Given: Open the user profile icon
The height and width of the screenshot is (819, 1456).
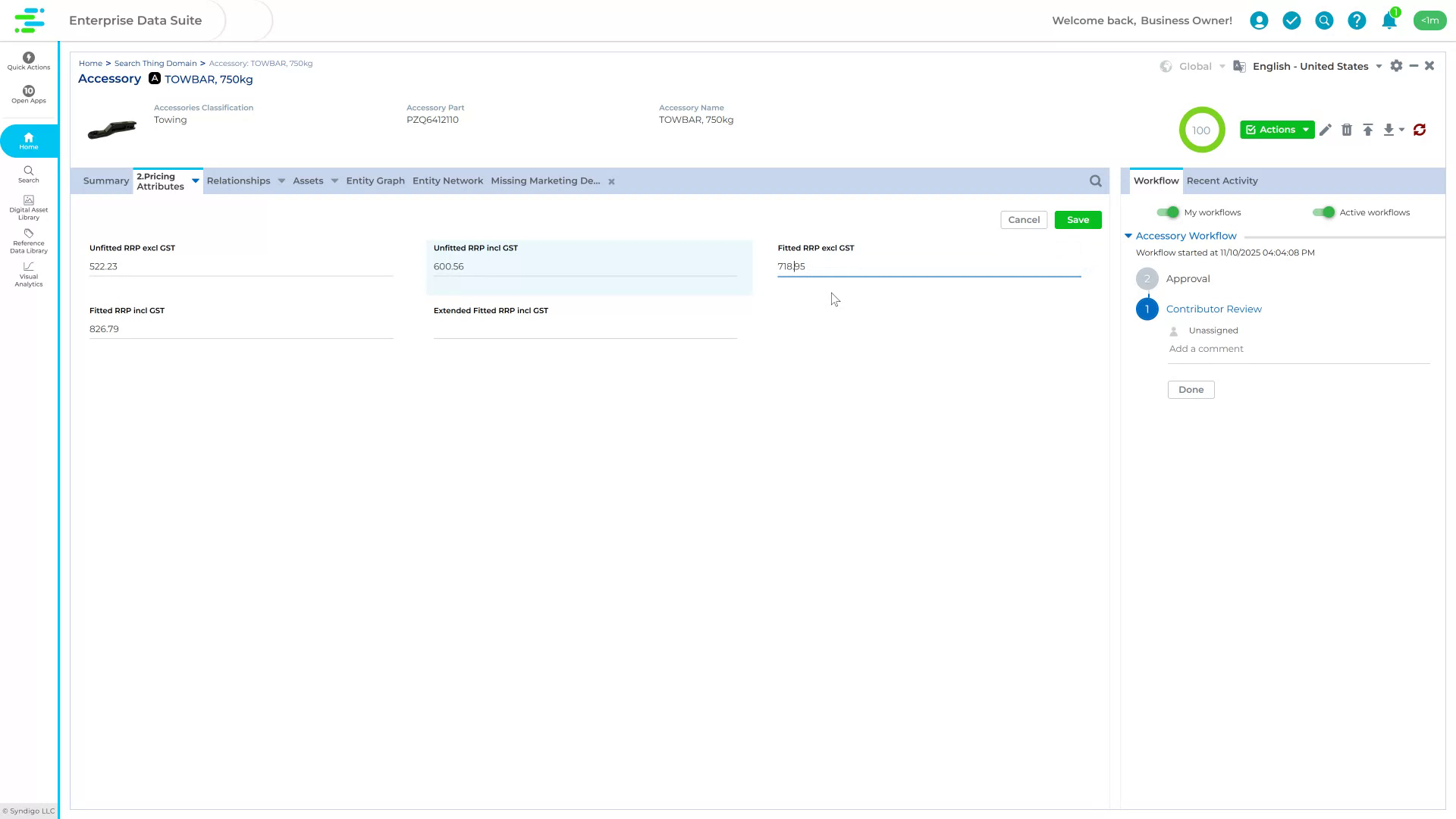Looking at the screenshot, I should pos(1260,20).
